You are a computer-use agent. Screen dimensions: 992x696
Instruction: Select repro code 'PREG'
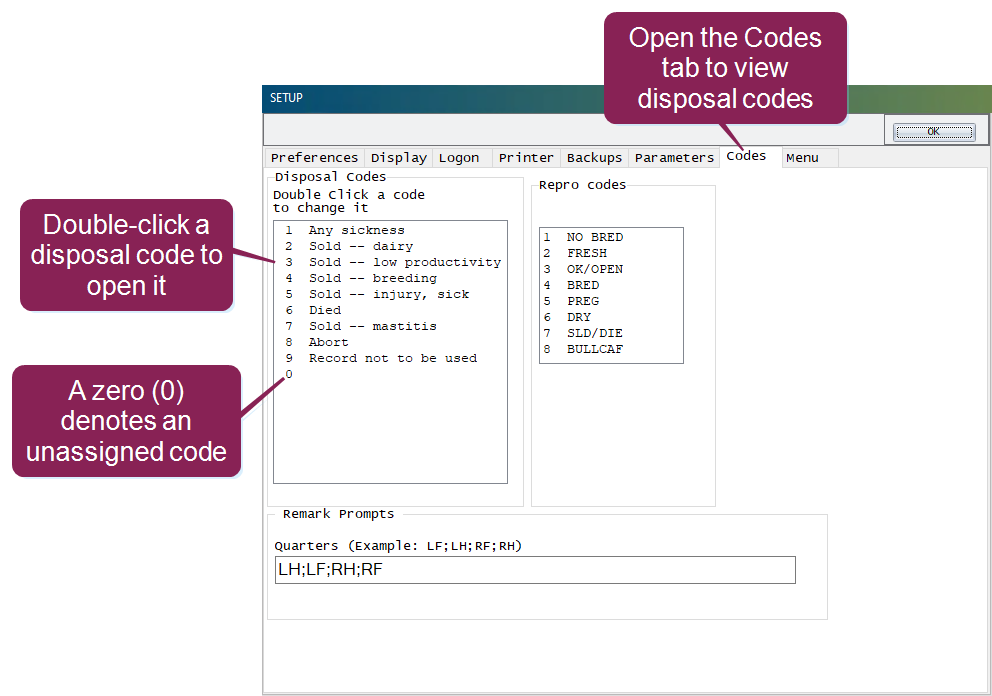tap(611, 301)
